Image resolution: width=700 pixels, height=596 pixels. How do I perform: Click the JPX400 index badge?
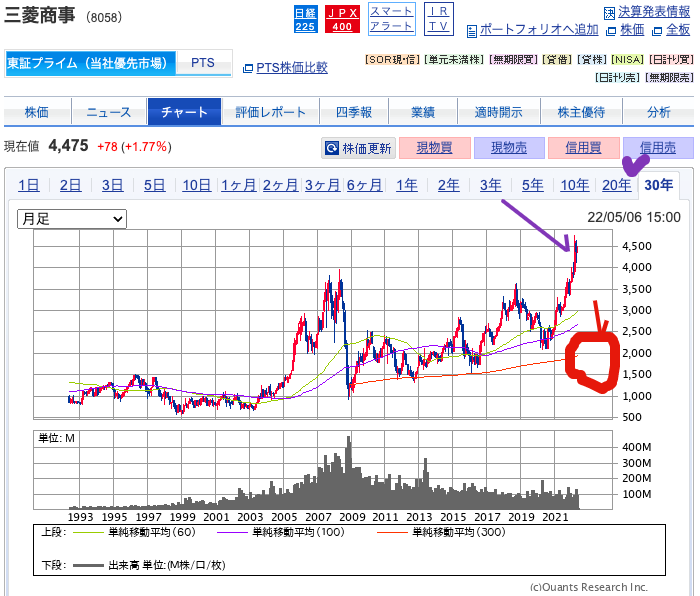(342, 20)
